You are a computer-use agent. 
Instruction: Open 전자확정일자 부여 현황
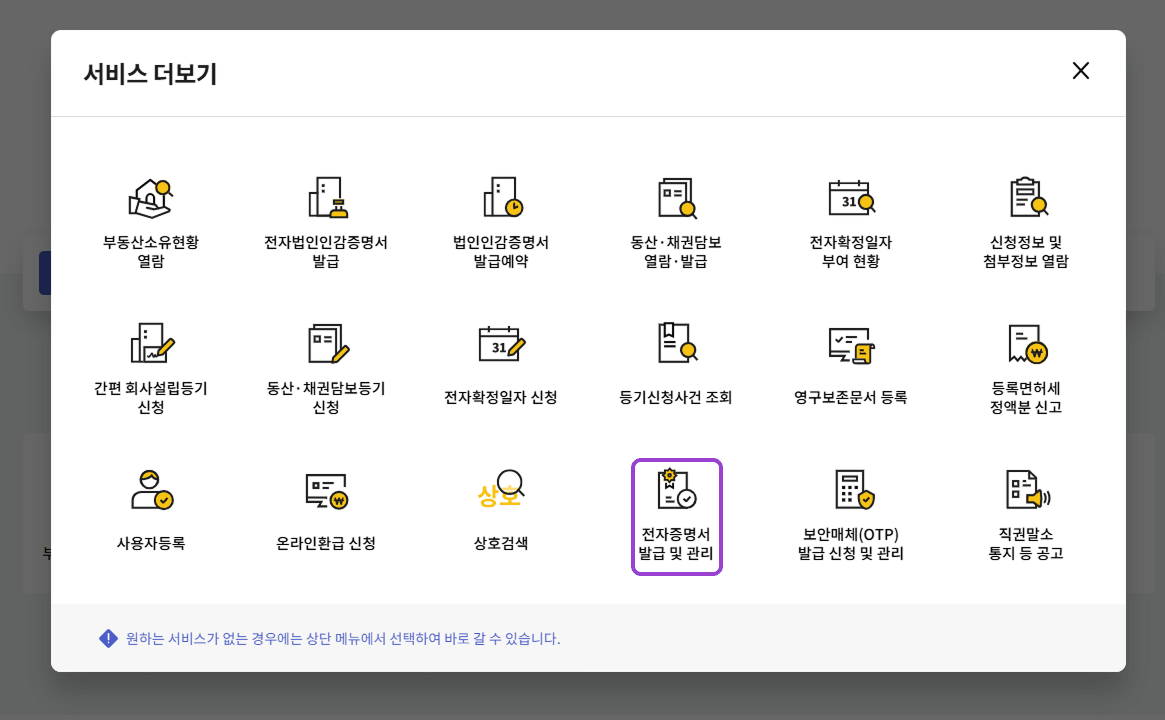pos(852,215)
